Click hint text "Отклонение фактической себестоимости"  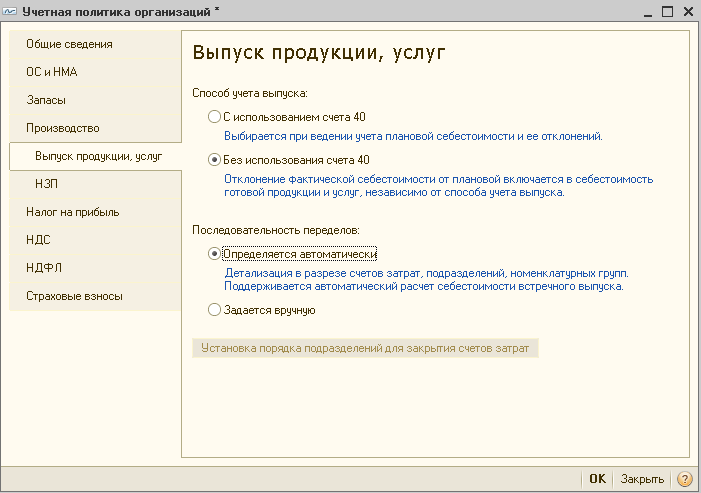point(439,185)
